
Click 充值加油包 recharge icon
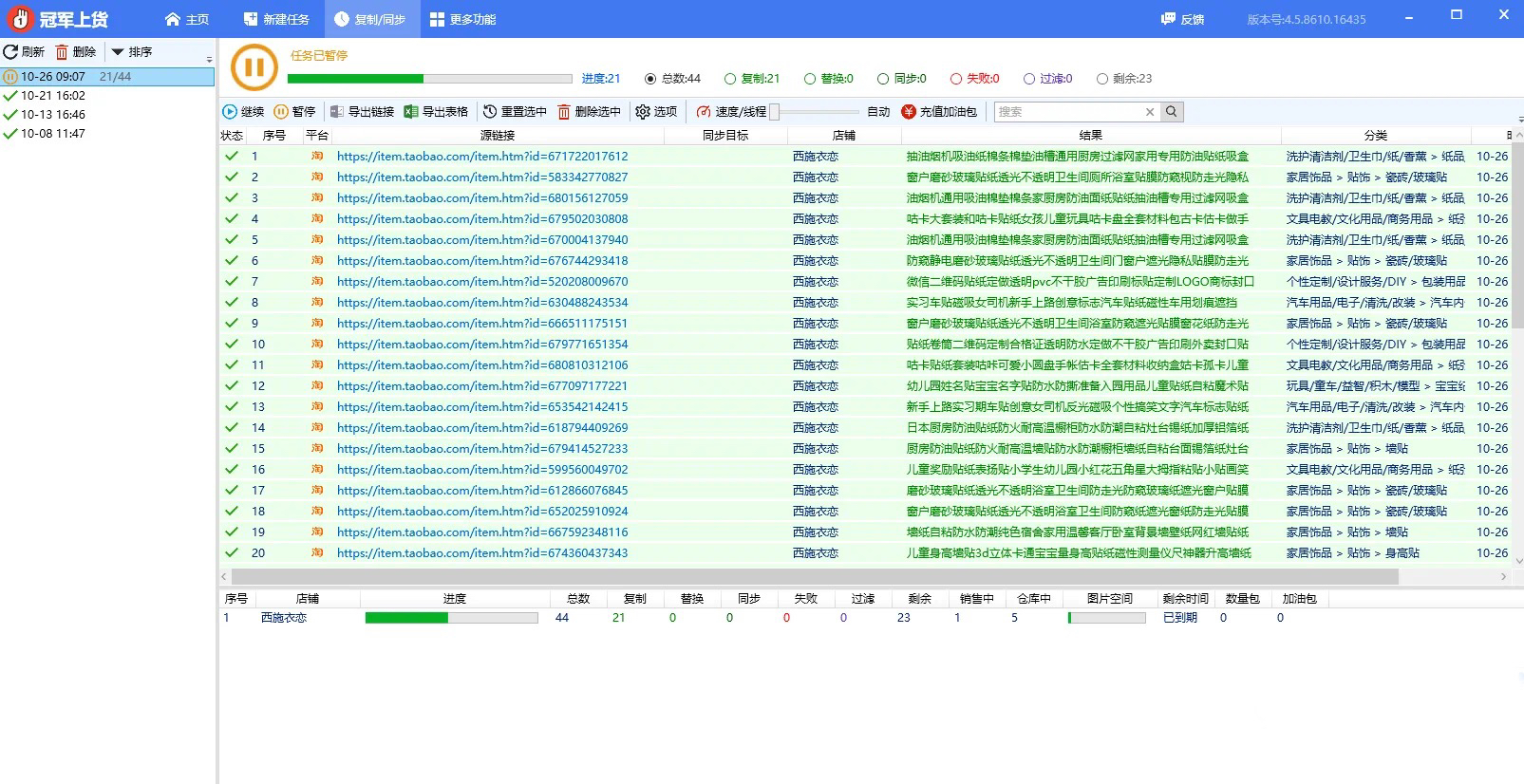(909, 112)
